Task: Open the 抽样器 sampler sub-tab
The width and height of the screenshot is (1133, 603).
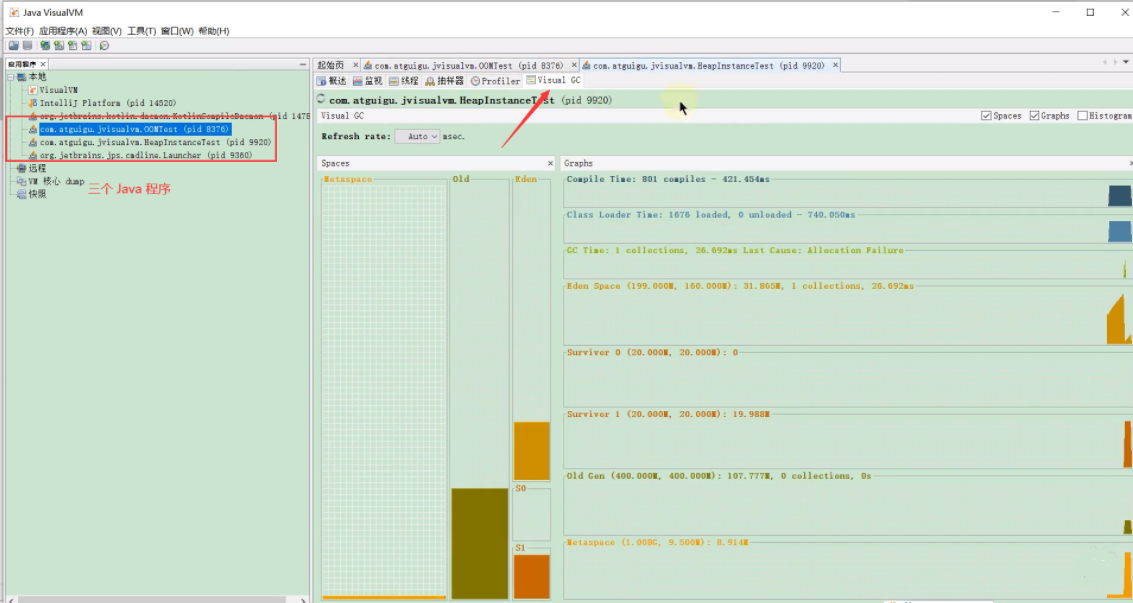Action: coord(444,81)
